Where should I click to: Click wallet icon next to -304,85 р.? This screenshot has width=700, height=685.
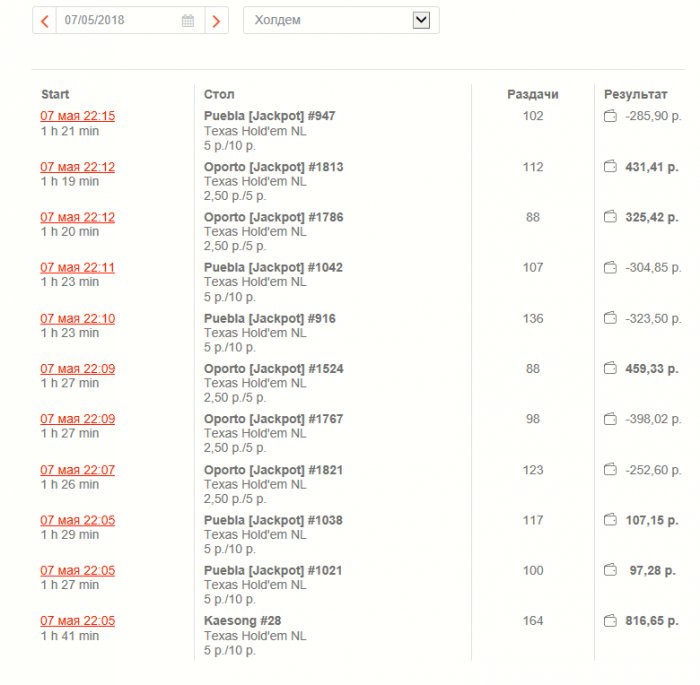click(x=610, y=267)
